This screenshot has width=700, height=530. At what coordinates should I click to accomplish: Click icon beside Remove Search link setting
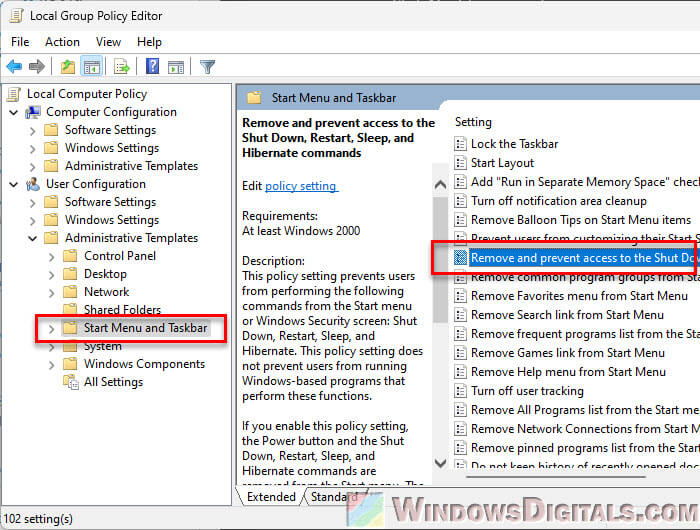click(460, 315)
